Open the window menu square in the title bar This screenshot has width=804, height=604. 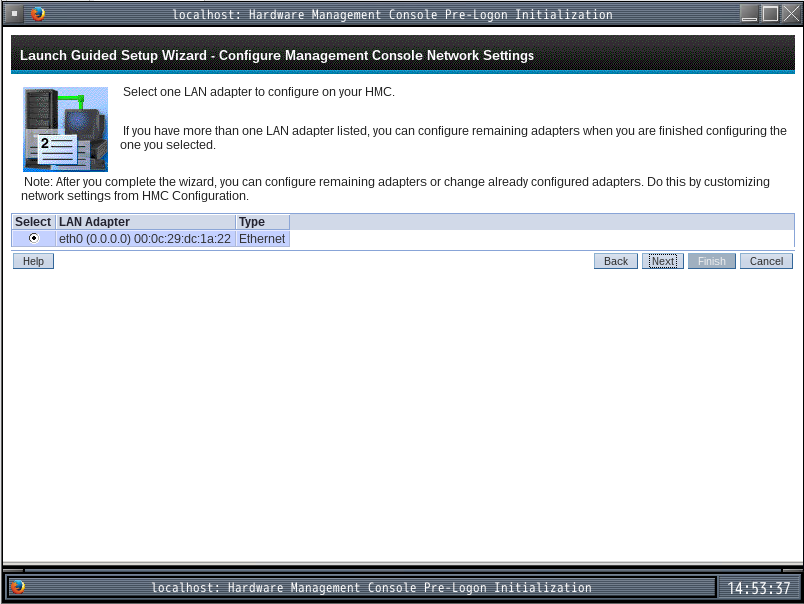[15, 14]
